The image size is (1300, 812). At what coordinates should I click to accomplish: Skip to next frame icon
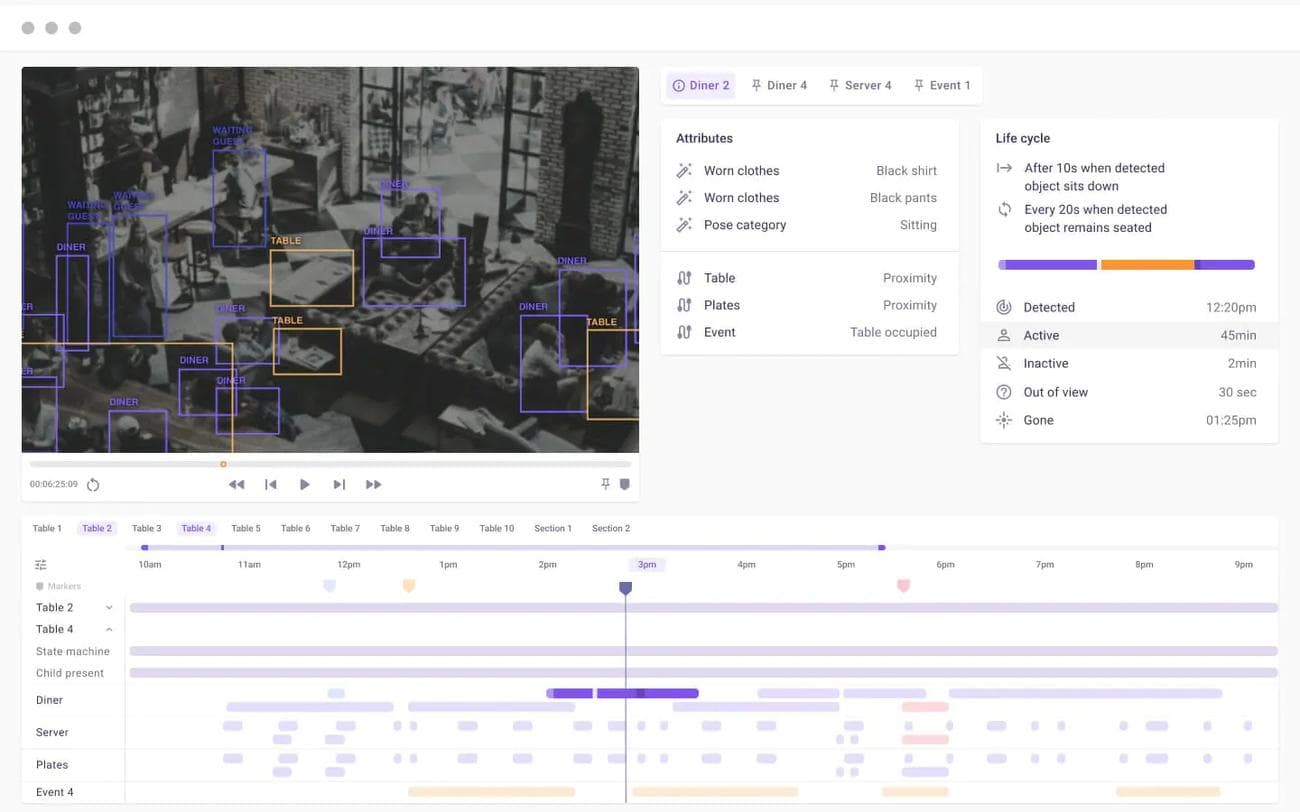339,485
